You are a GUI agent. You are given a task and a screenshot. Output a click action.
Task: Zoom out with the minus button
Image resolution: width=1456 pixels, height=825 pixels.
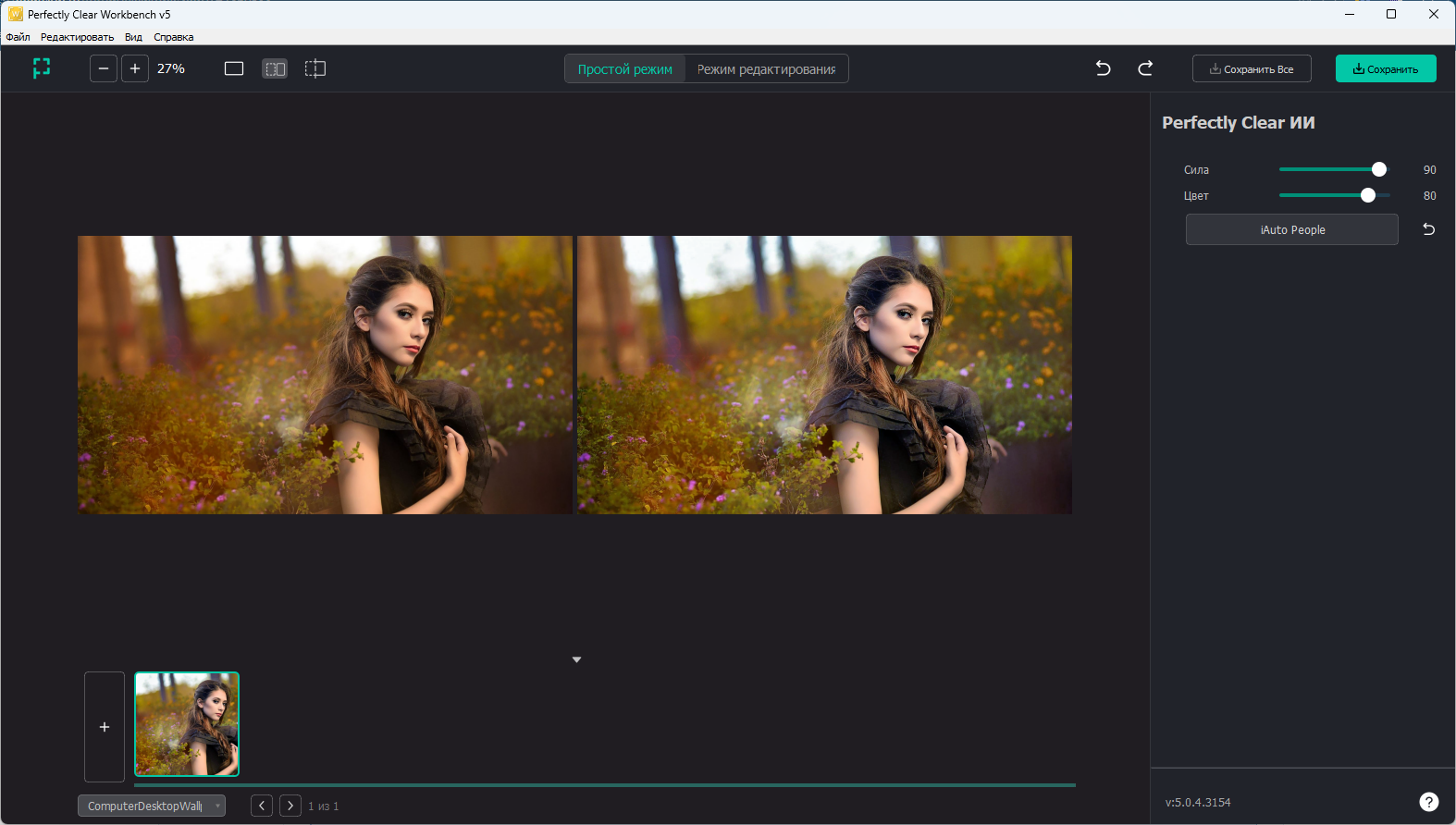104,68
